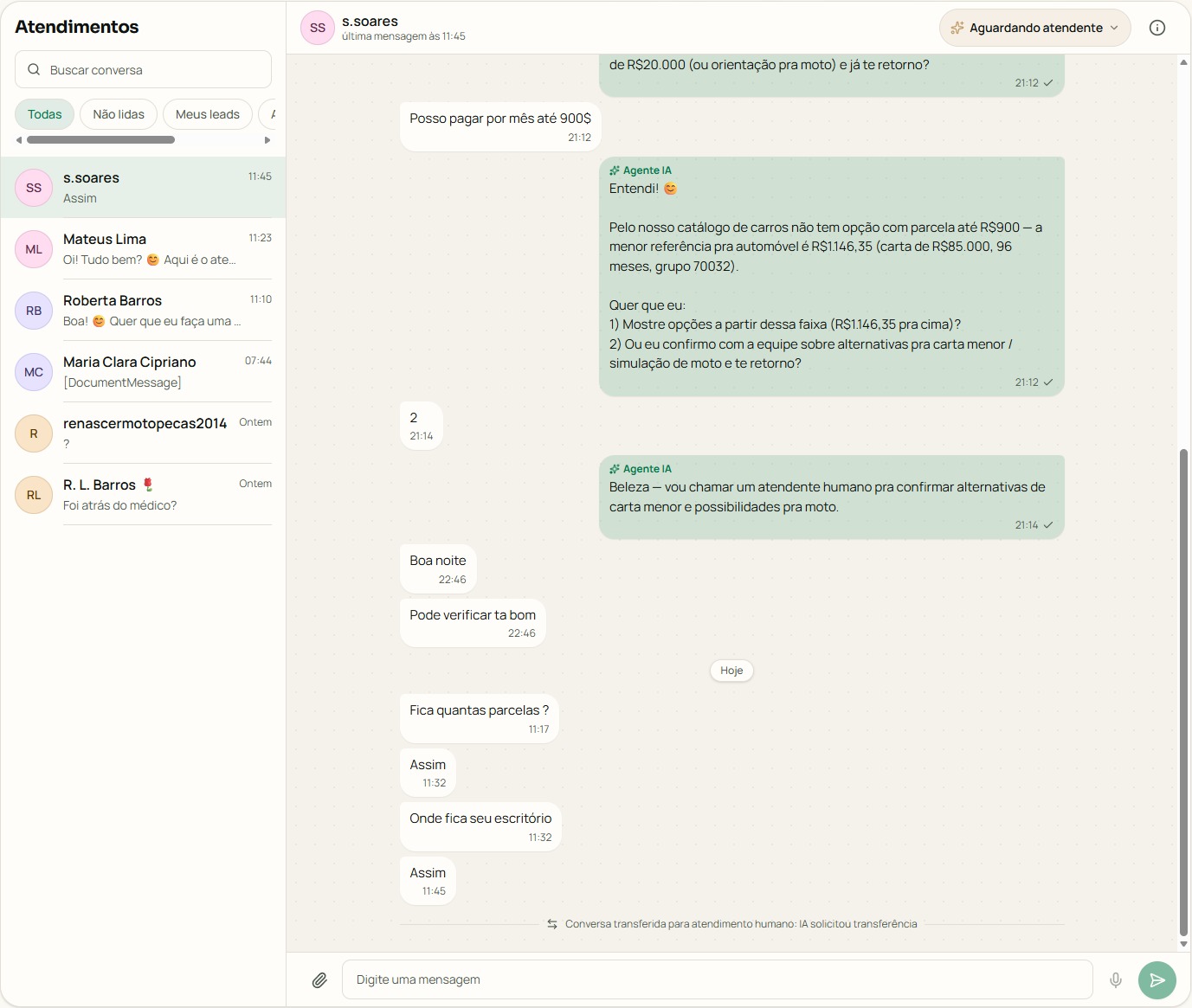Click the Digite uma mensagem input field
Image resolution: width=1192 pixels, height=1008 pixels.
tap(717, 979)
